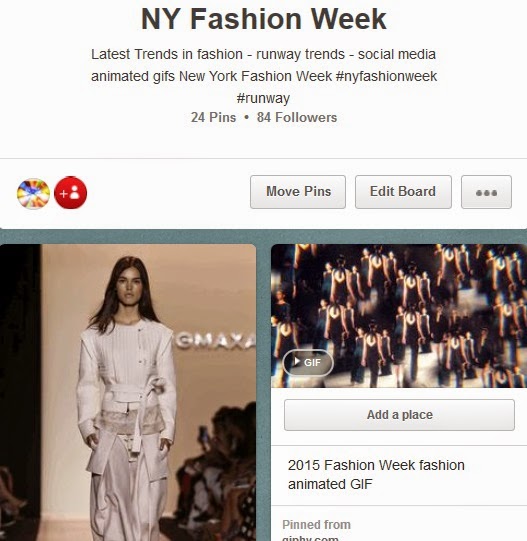Follow the giphy.com source link

310,538
